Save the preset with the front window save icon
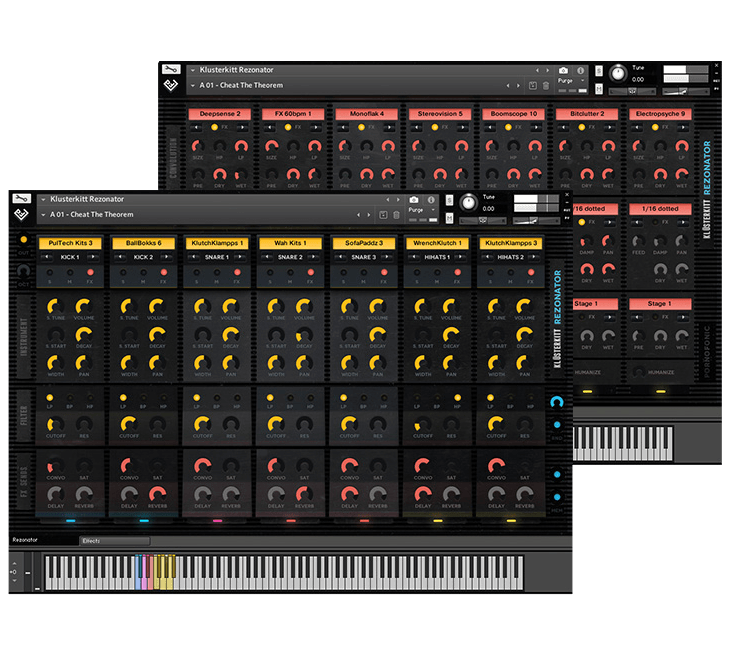The height and width of the screenshot is (655, 730). click(383, 215)
